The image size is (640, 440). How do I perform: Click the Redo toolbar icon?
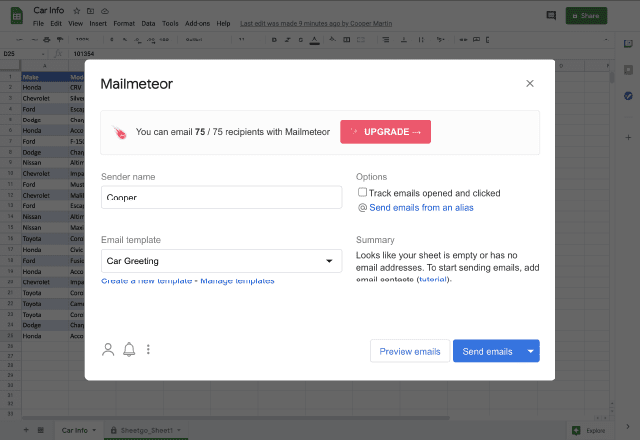[x=34, y=40]
